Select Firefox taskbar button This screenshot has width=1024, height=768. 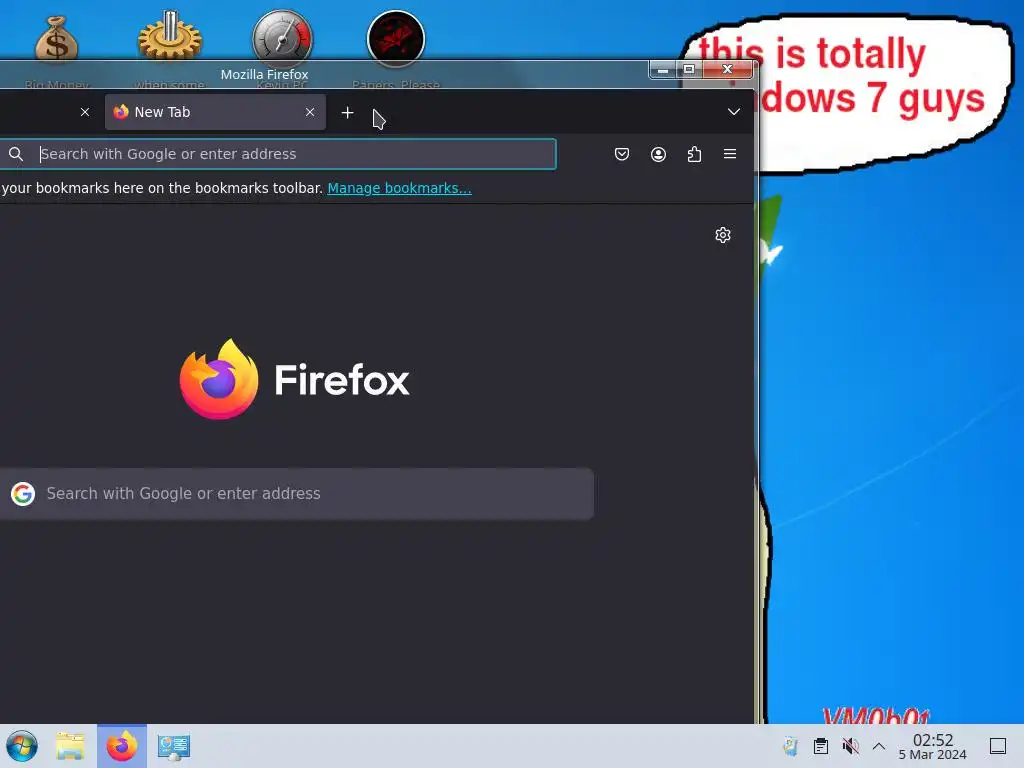pyautogui.click(x=122, y=746)
